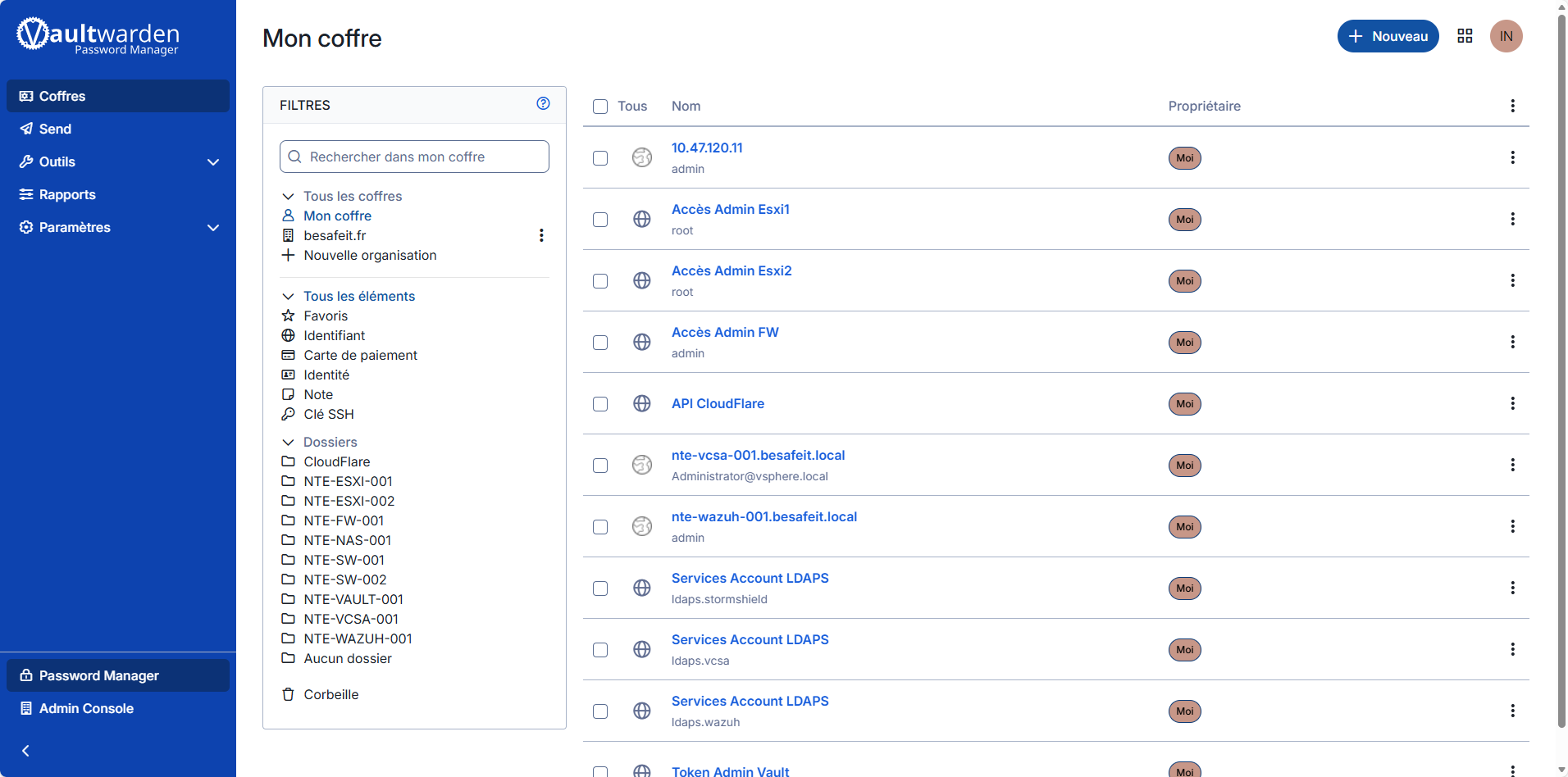Open table header options three-dot menu
This screenshot has height=777, width=1568.
point(1512,106)
